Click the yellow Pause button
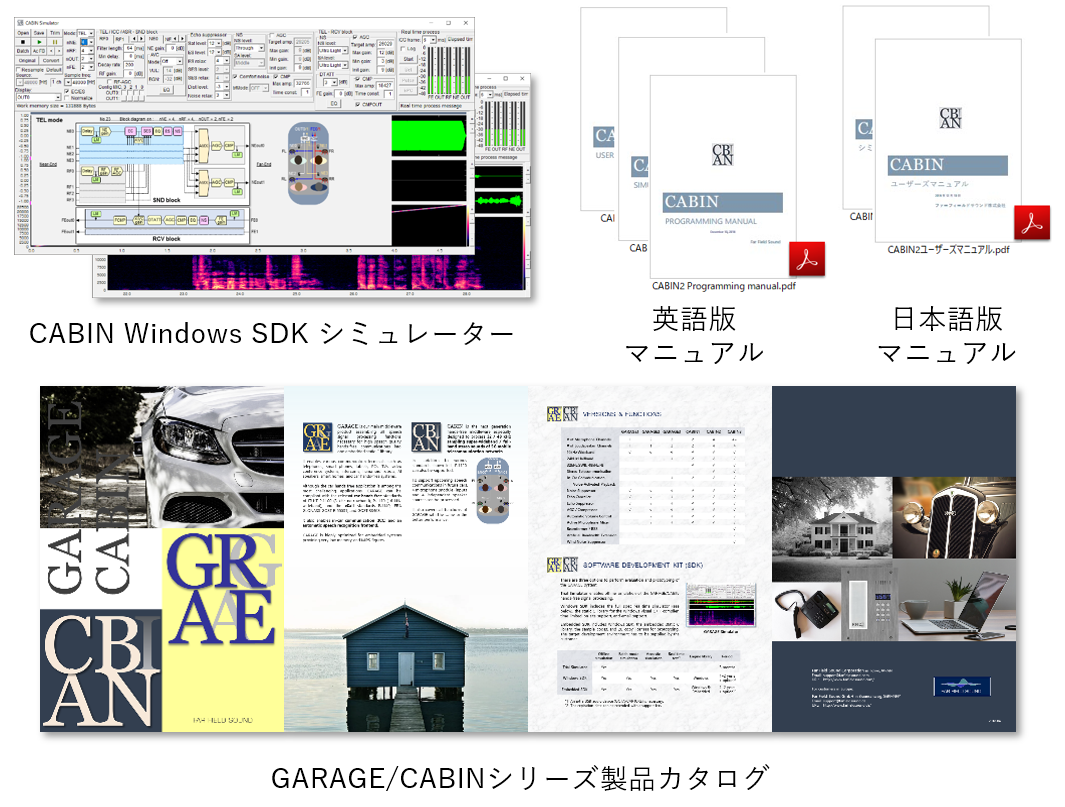 tap(55, 42)
